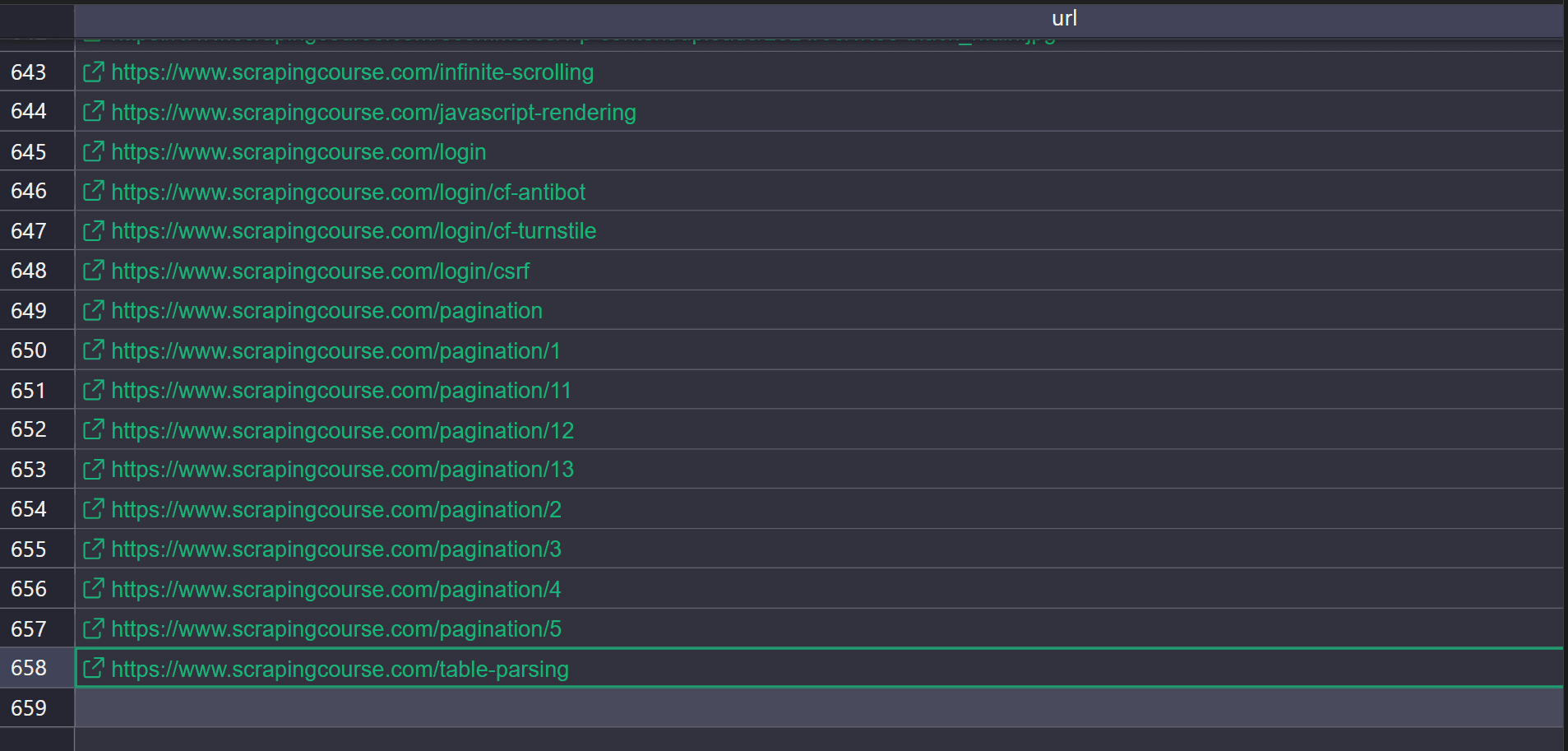Open the pagination/3 link
This screenshot has width=1568, height=751.
click(336, 549)
